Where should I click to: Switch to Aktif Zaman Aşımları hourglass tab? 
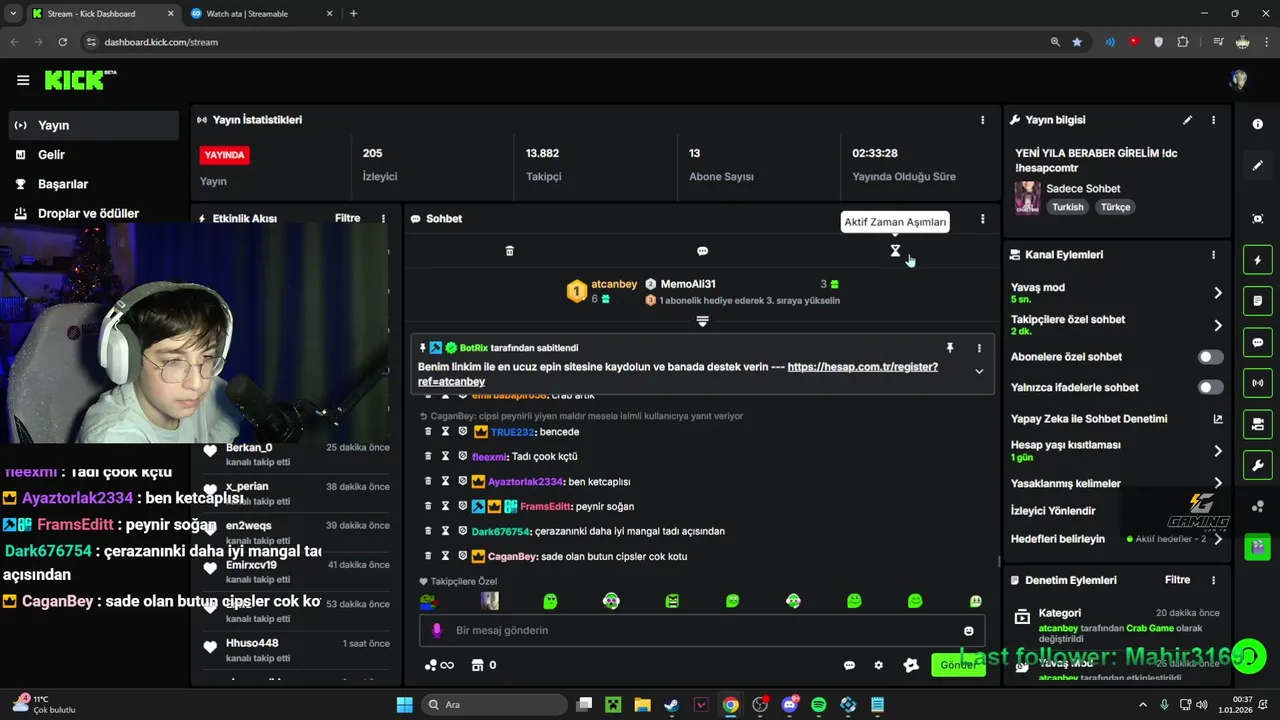pyautogui.click(x=895, y=251)
